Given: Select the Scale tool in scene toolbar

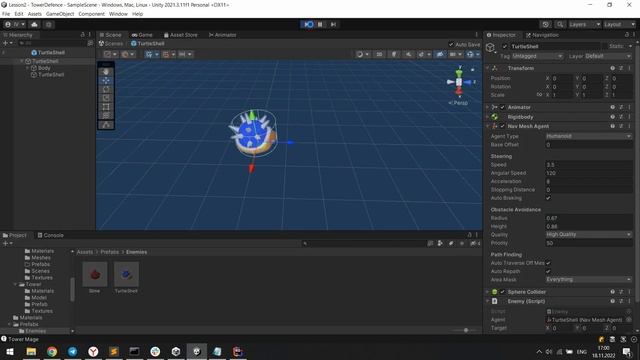Looking at the screenshot, I should pyautogui.click(x=106, y=98).
